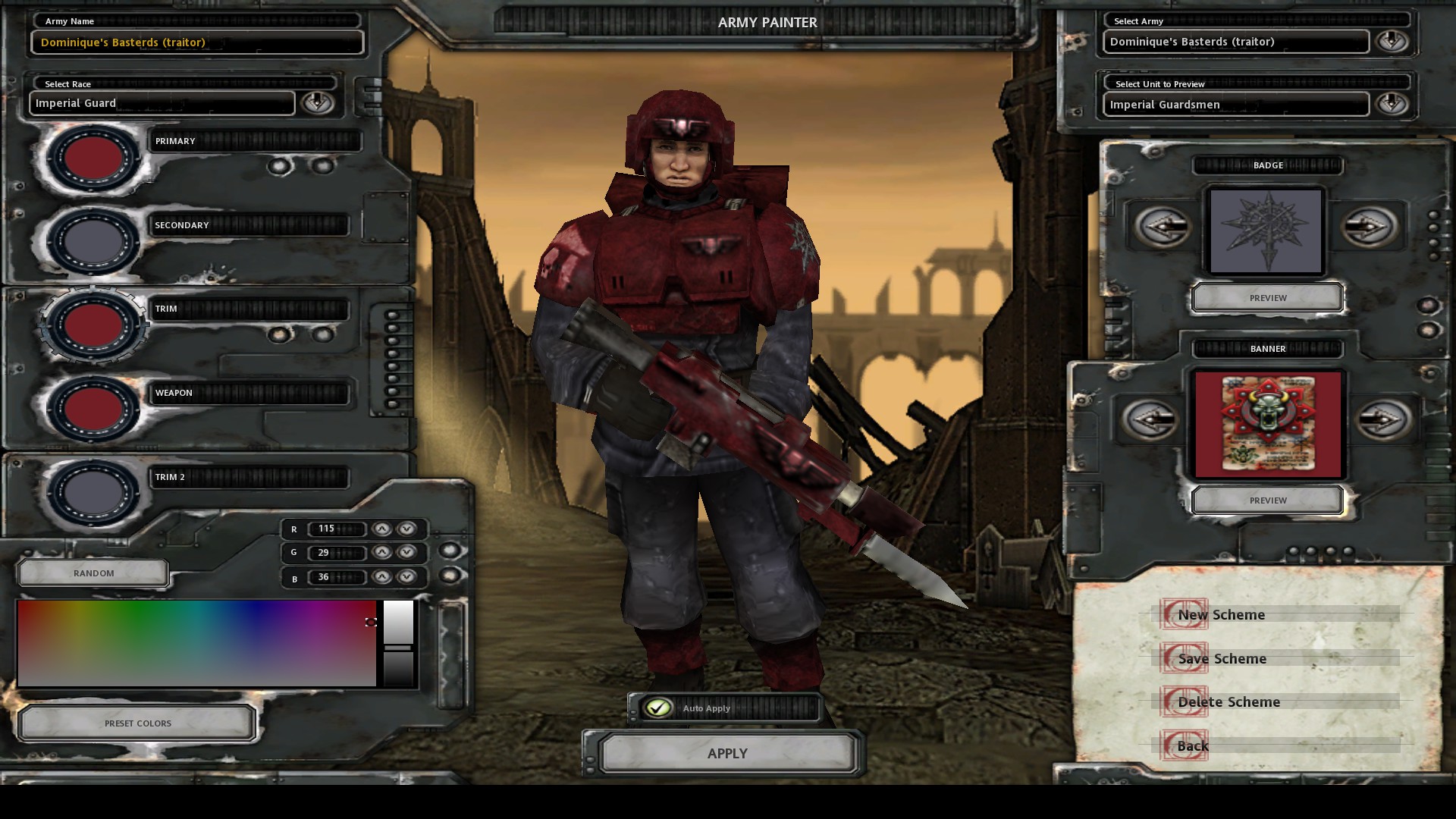Screen dimensions: 1456x819
Task: Click the Army Name text field
Action: 197,42
